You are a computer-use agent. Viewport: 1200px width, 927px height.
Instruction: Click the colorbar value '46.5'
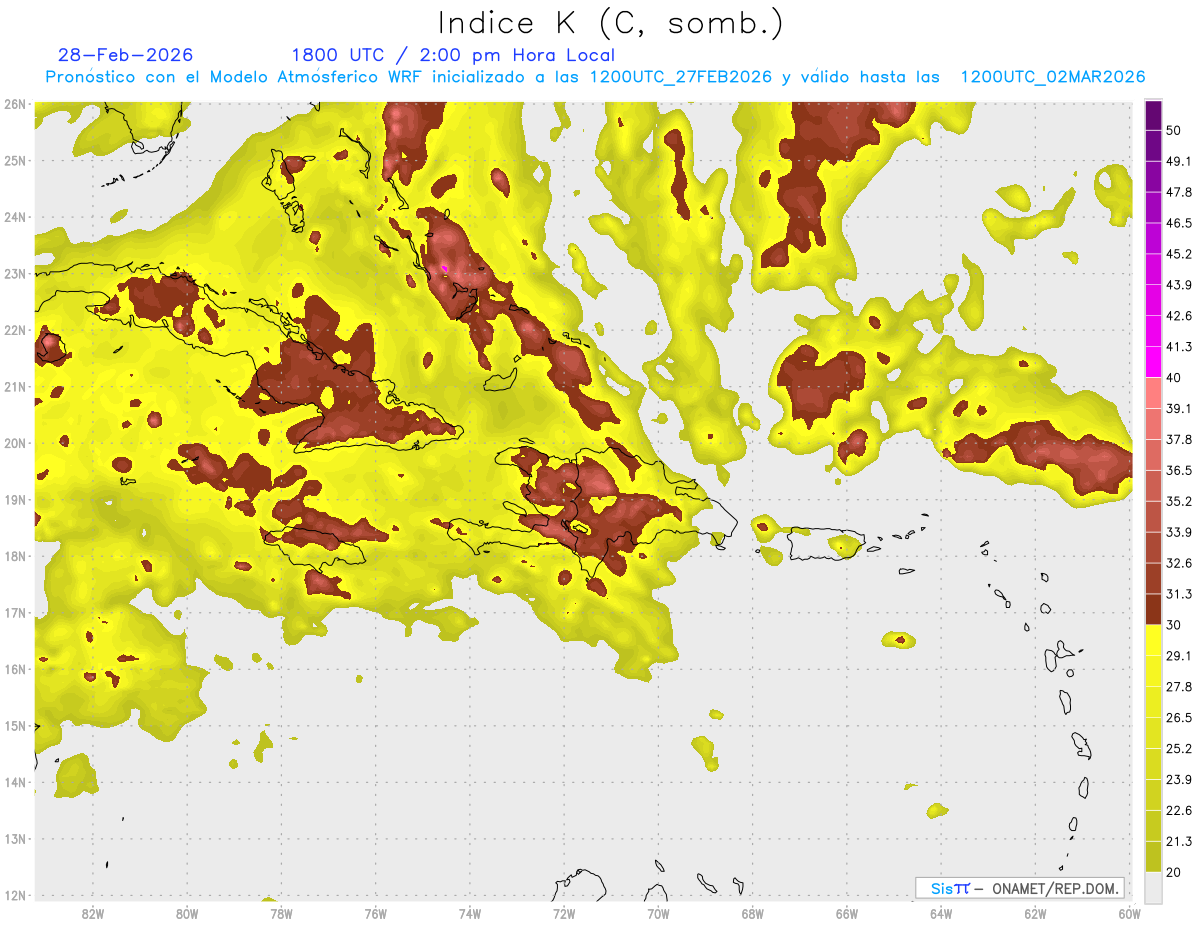(x=1178, y=223)
